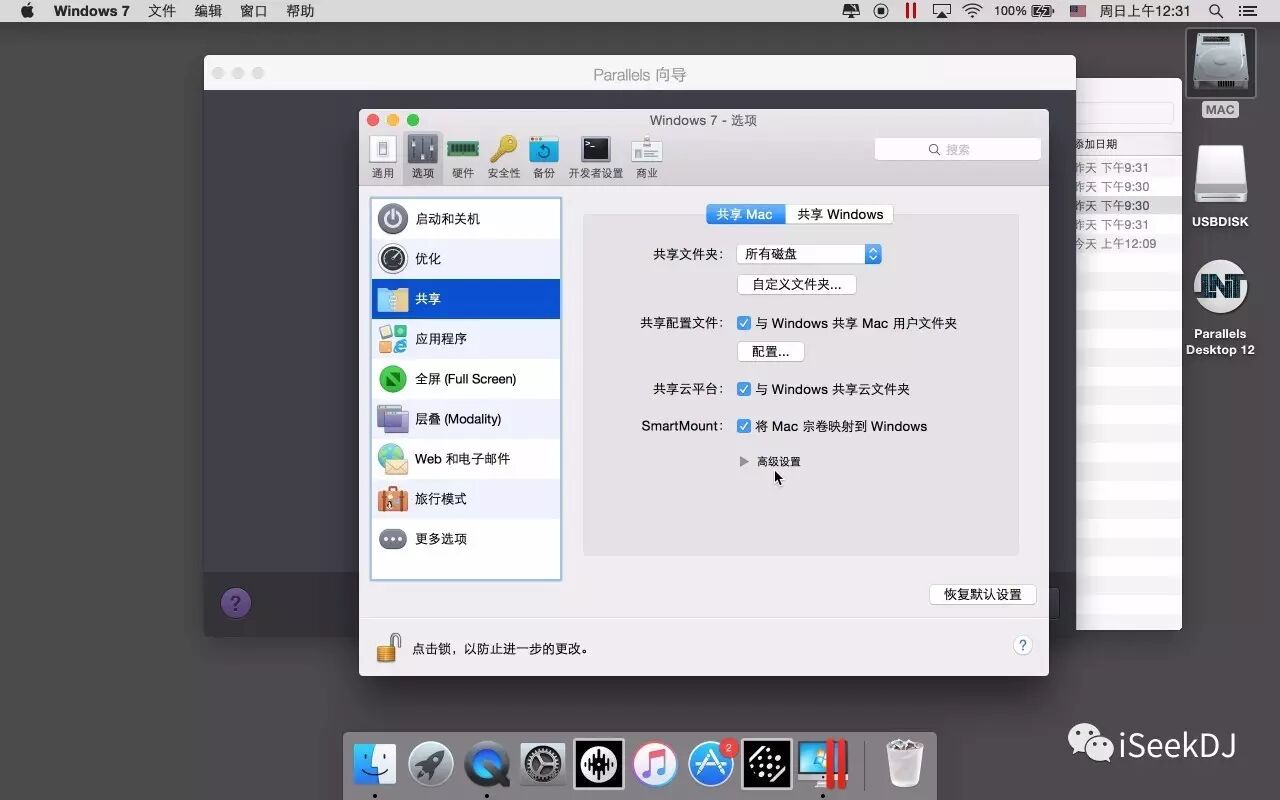
Task: Open Spotlight search in menu bar
Action: tap(1216, 11)
